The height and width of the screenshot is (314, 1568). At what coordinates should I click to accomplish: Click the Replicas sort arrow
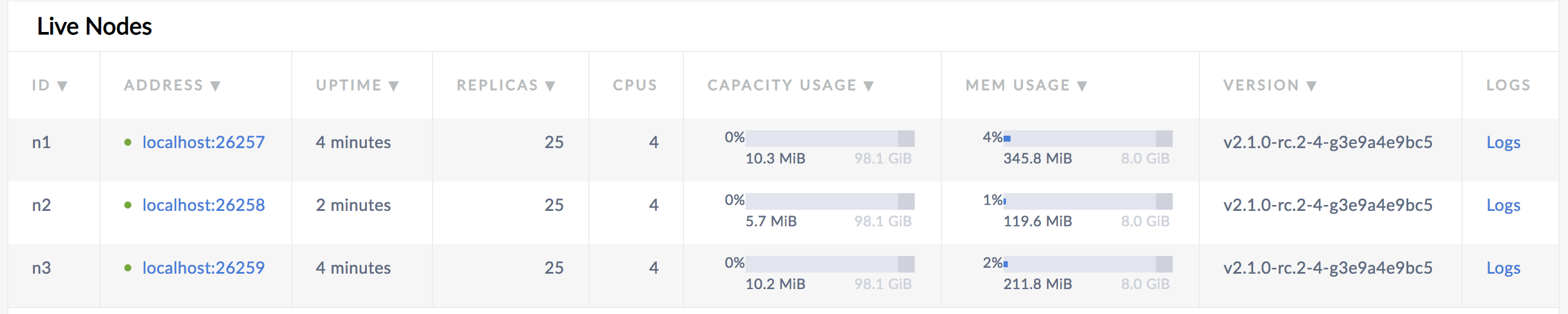click(550, 86)
